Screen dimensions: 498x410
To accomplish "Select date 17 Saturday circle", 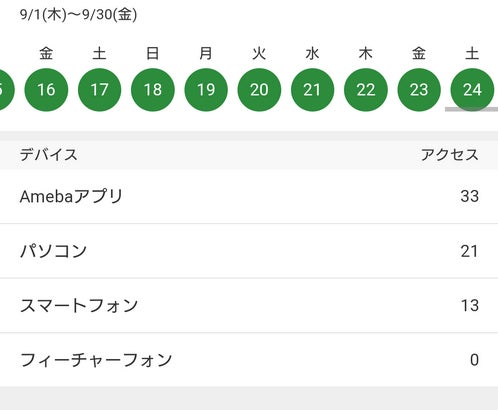I will point(99,90).
